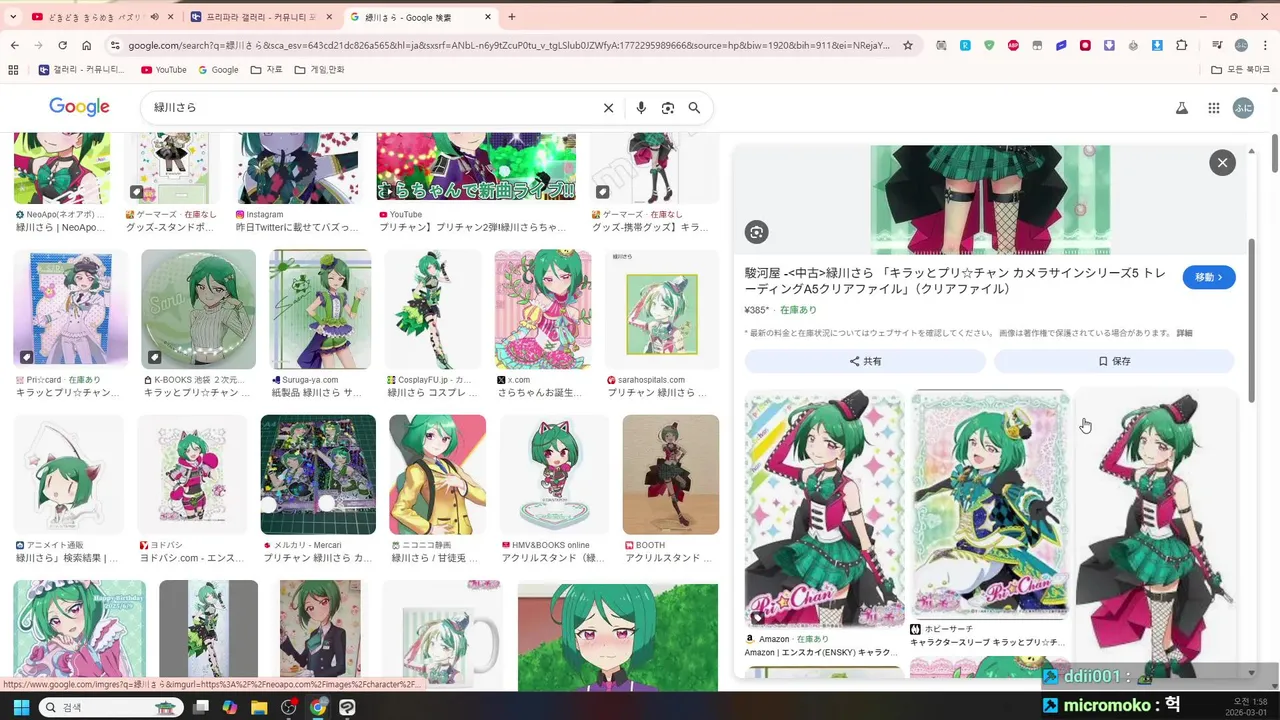Open the HMV&BOOKS online acrylic stand thumbnail
1280x720 pixels.
(554, 475)
